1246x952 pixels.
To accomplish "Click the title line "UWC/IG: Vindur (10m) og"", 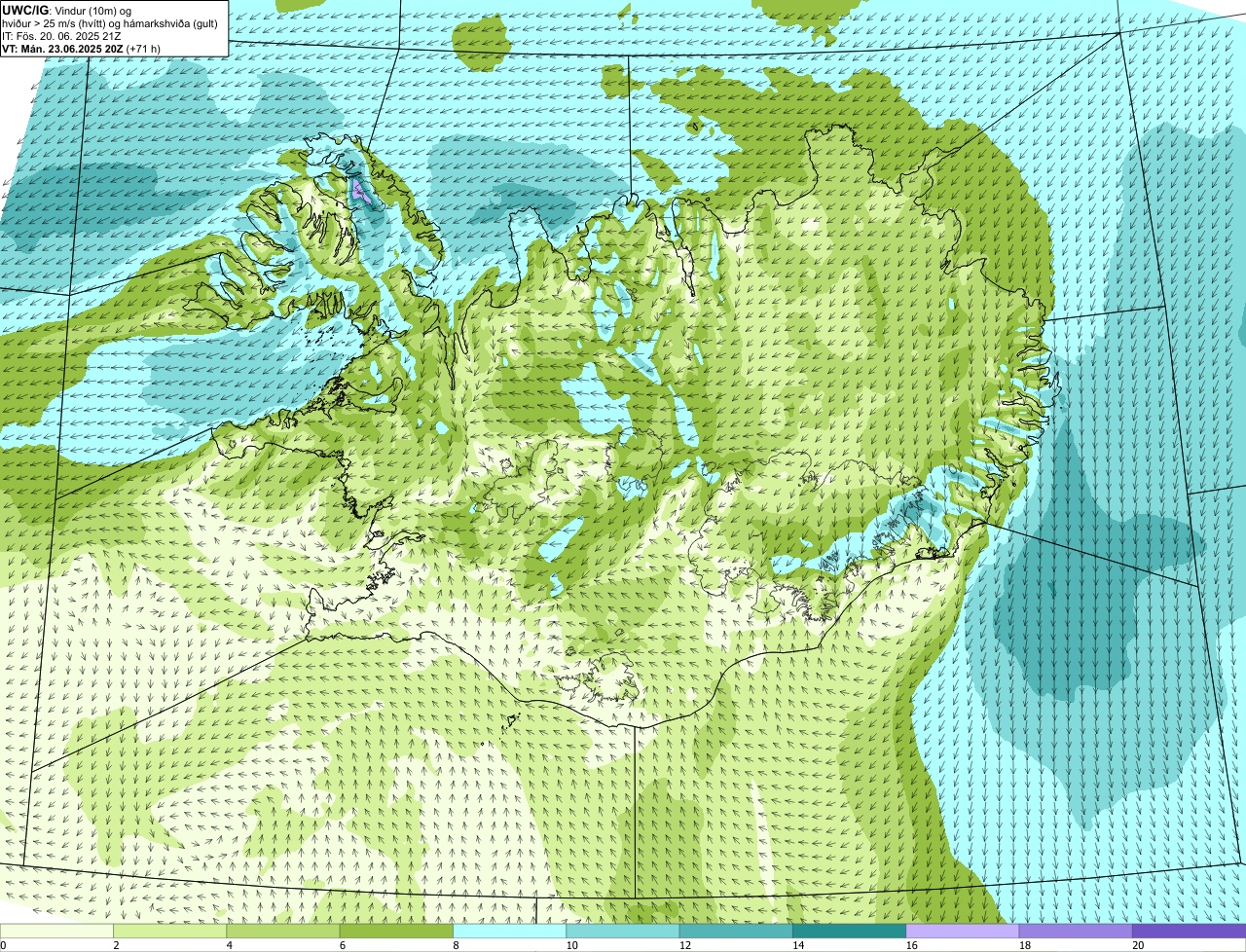I will tap(66, 11).
